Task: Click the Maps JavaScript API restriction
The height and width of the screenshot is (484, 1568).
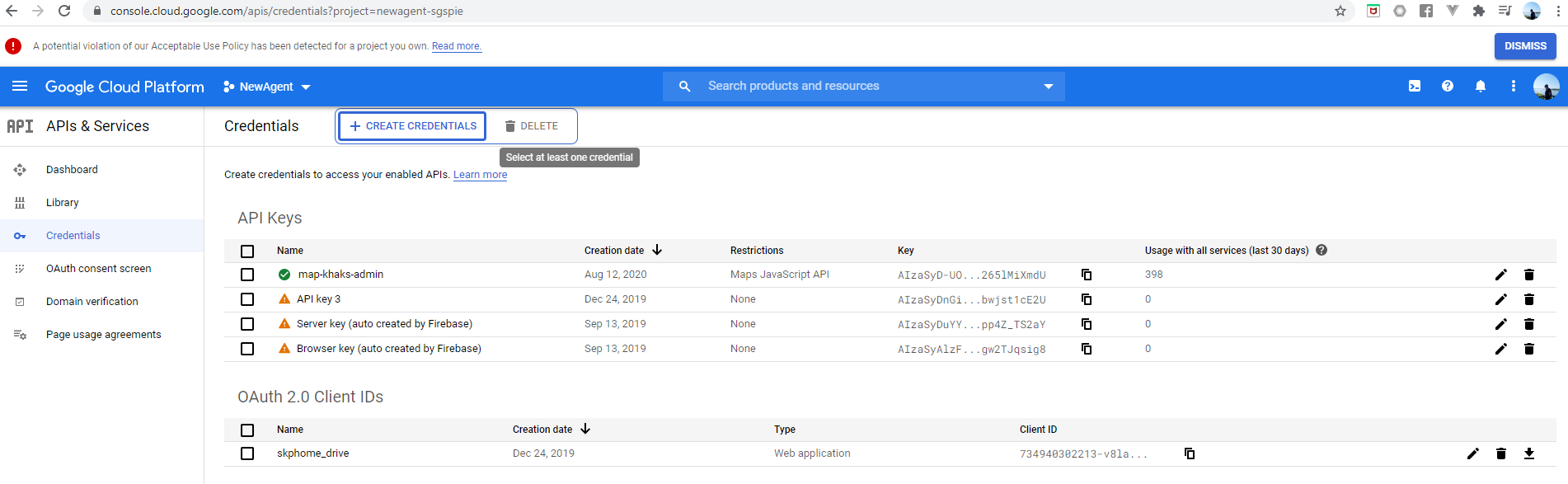Action: tap(780, 275)
